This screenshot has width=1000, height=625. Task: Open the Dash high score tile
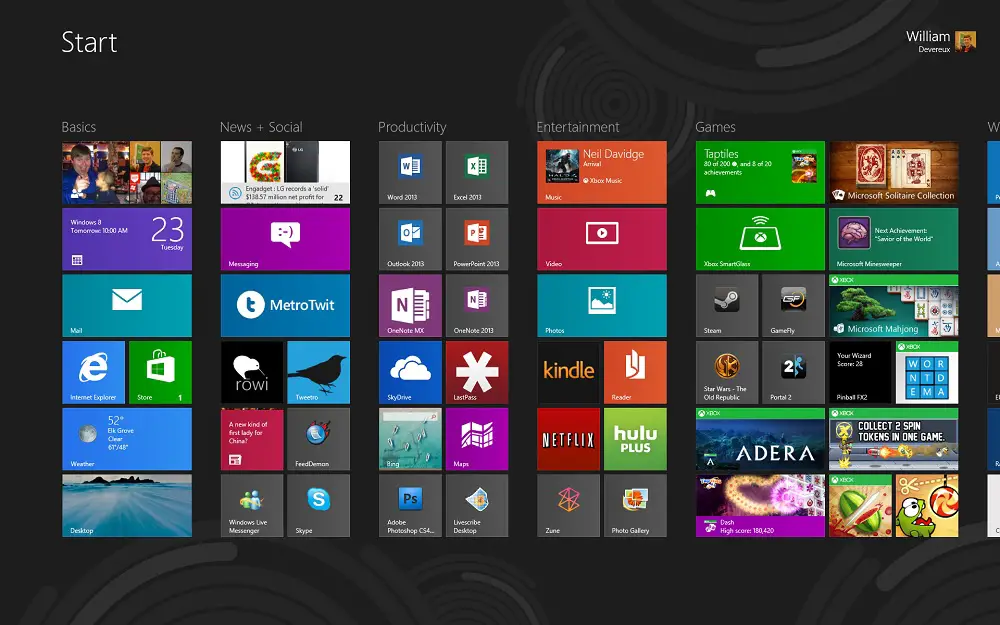760,505
